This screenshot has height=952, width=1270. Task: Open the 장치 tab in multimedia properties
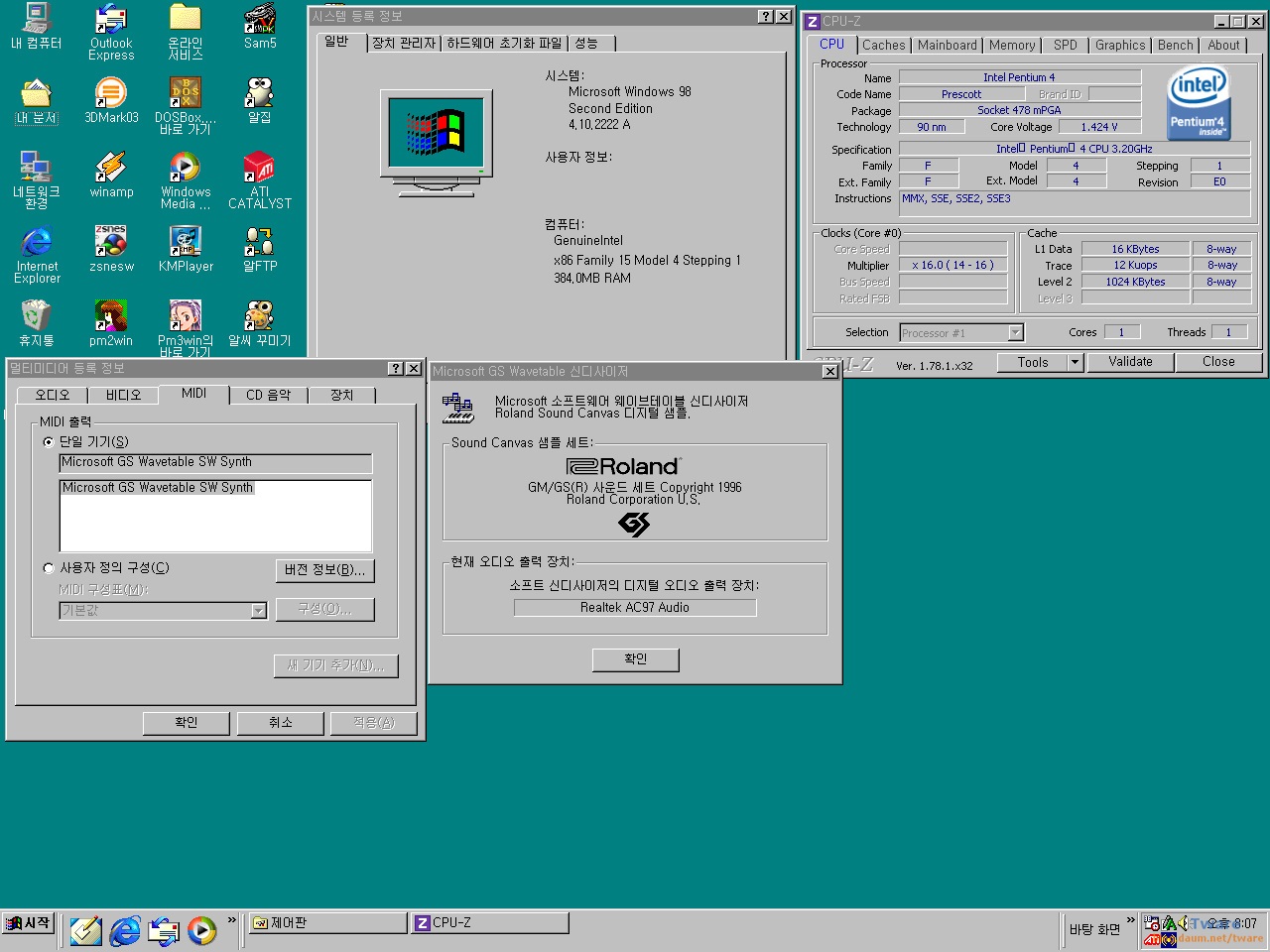coord(342,395)
